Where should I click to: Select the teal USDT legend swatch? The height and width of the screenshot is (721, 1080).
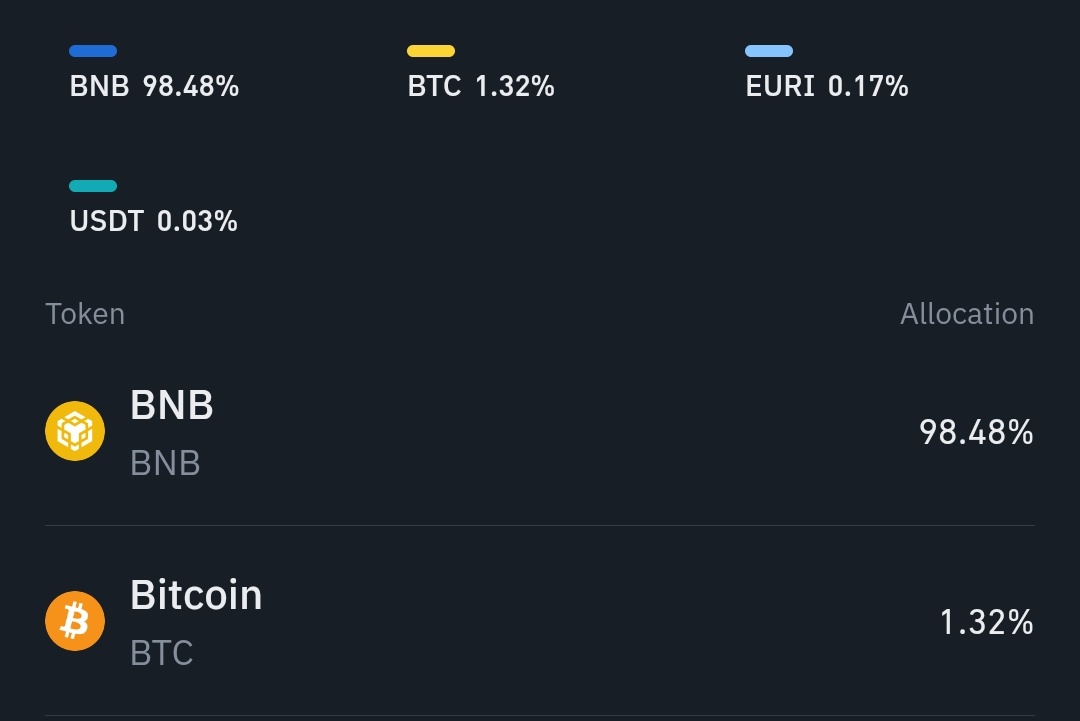93,186
